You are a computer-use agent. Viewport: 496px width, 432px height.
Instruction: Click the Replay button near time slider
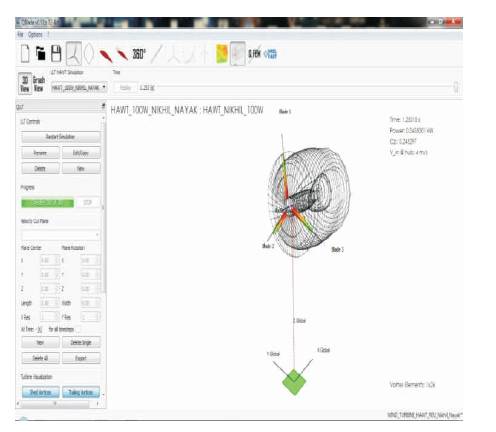(x=125, y=88)
